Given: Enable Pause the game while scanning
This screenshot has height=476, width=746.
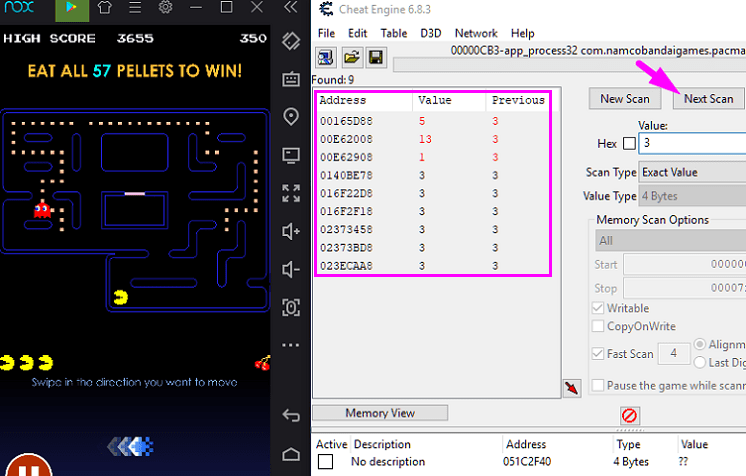Looking at the screenshot, I should tap(598, 385).
